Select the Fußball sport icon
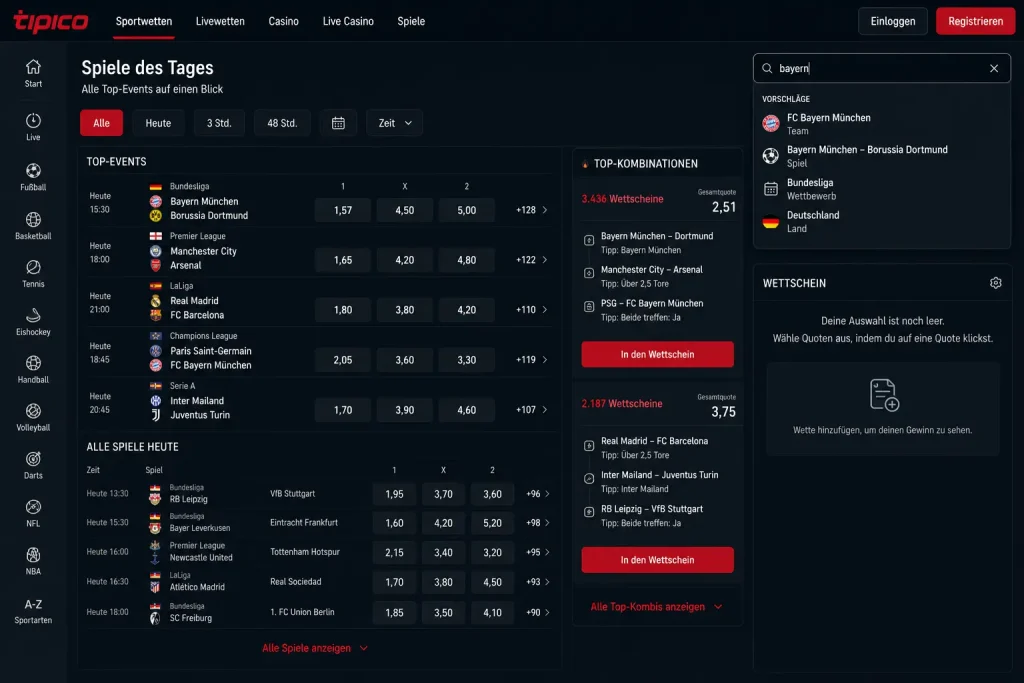Screen dimensions: 1024x683 [33, 170]
